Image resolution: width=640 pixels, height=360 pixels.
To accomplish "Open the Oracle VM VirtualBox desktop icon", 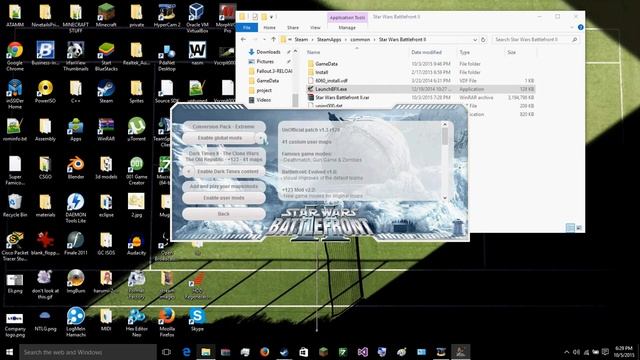I will [x=197, y=18].
